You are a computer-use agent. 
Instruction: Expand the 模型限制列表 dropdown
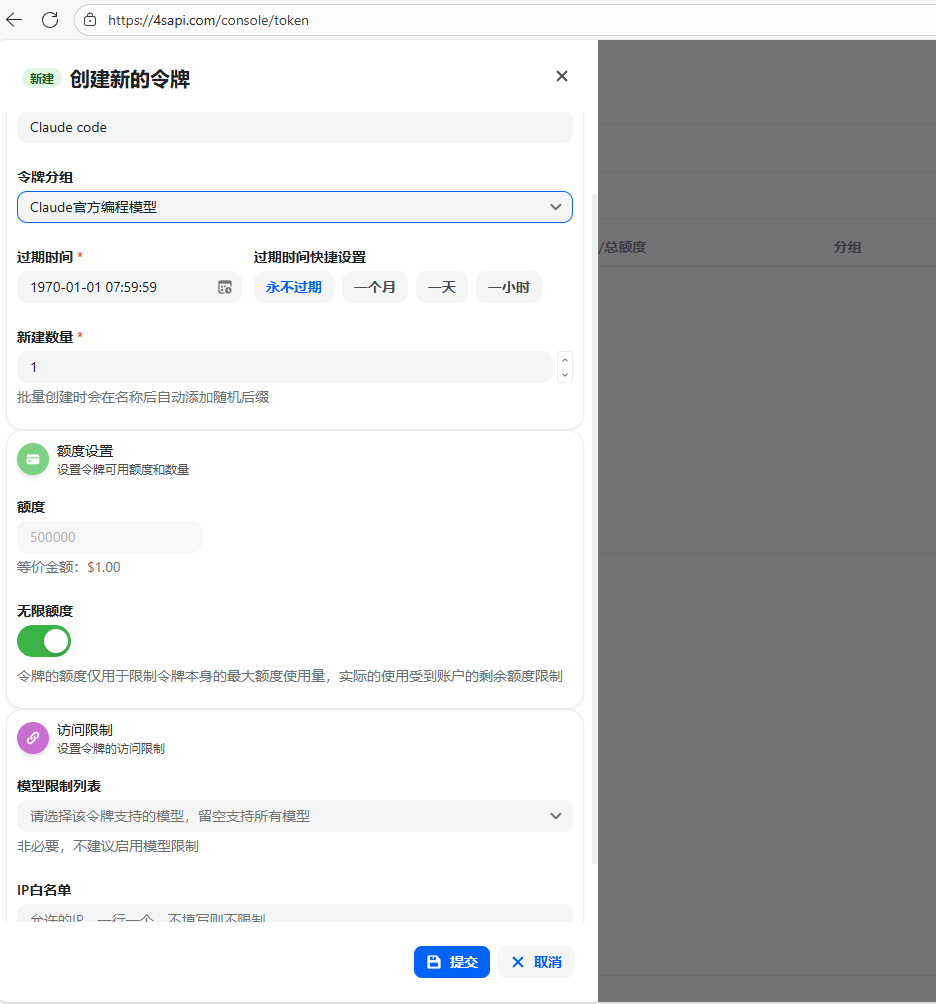295,816
